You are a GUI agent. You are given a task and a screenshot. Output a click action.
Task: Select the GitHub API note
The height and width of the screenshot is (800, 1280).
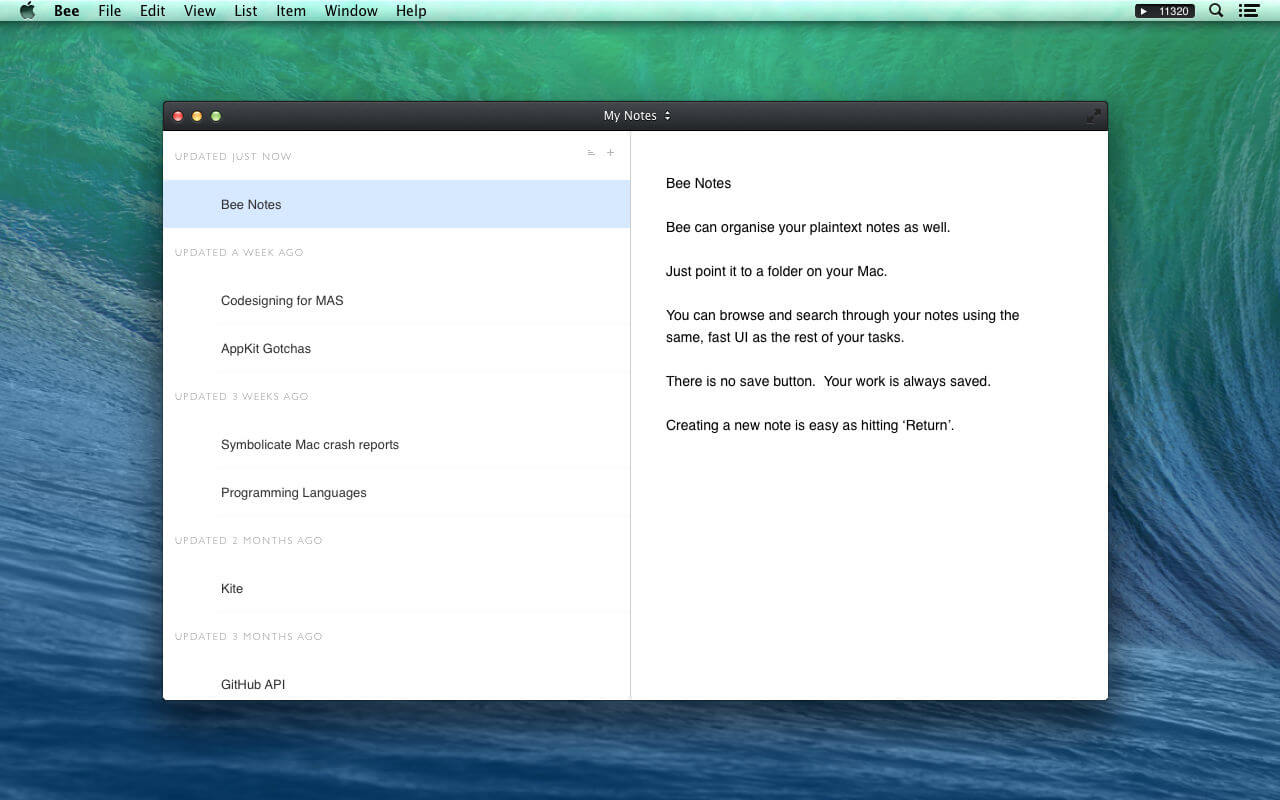coord(397,684)
